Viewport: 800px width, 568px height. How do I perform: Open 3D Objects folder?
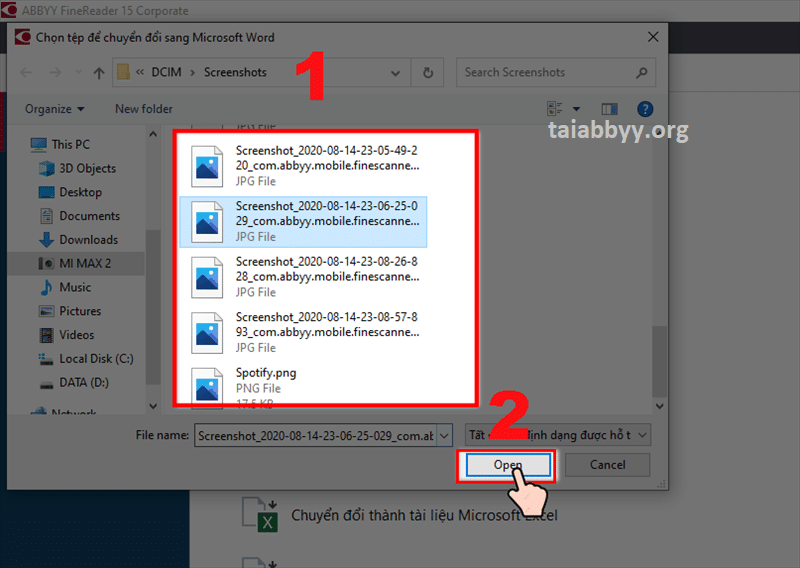87,168
